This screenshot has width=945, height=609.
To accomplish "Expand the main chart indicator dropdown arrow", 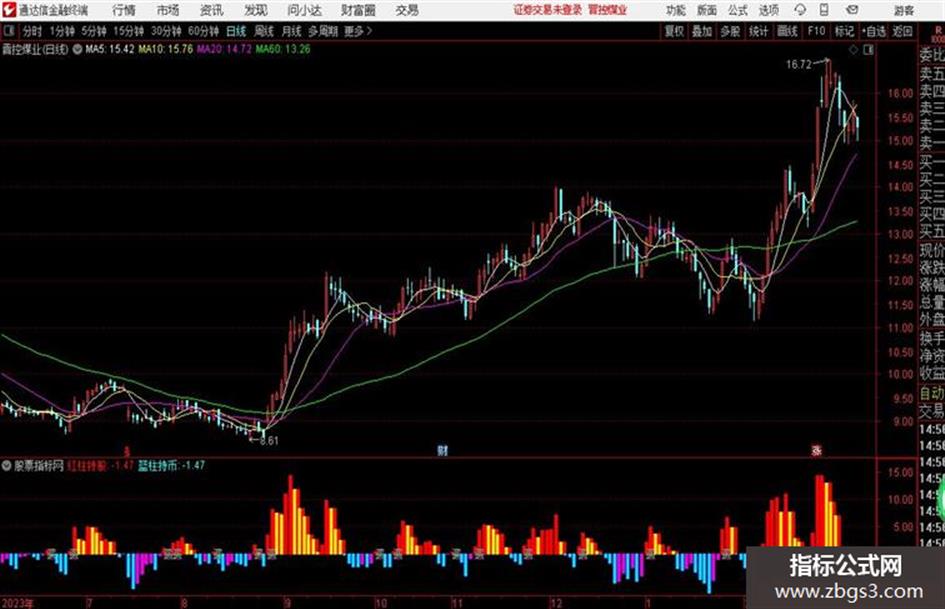I will pyautogui.click(x=77, y=49).
